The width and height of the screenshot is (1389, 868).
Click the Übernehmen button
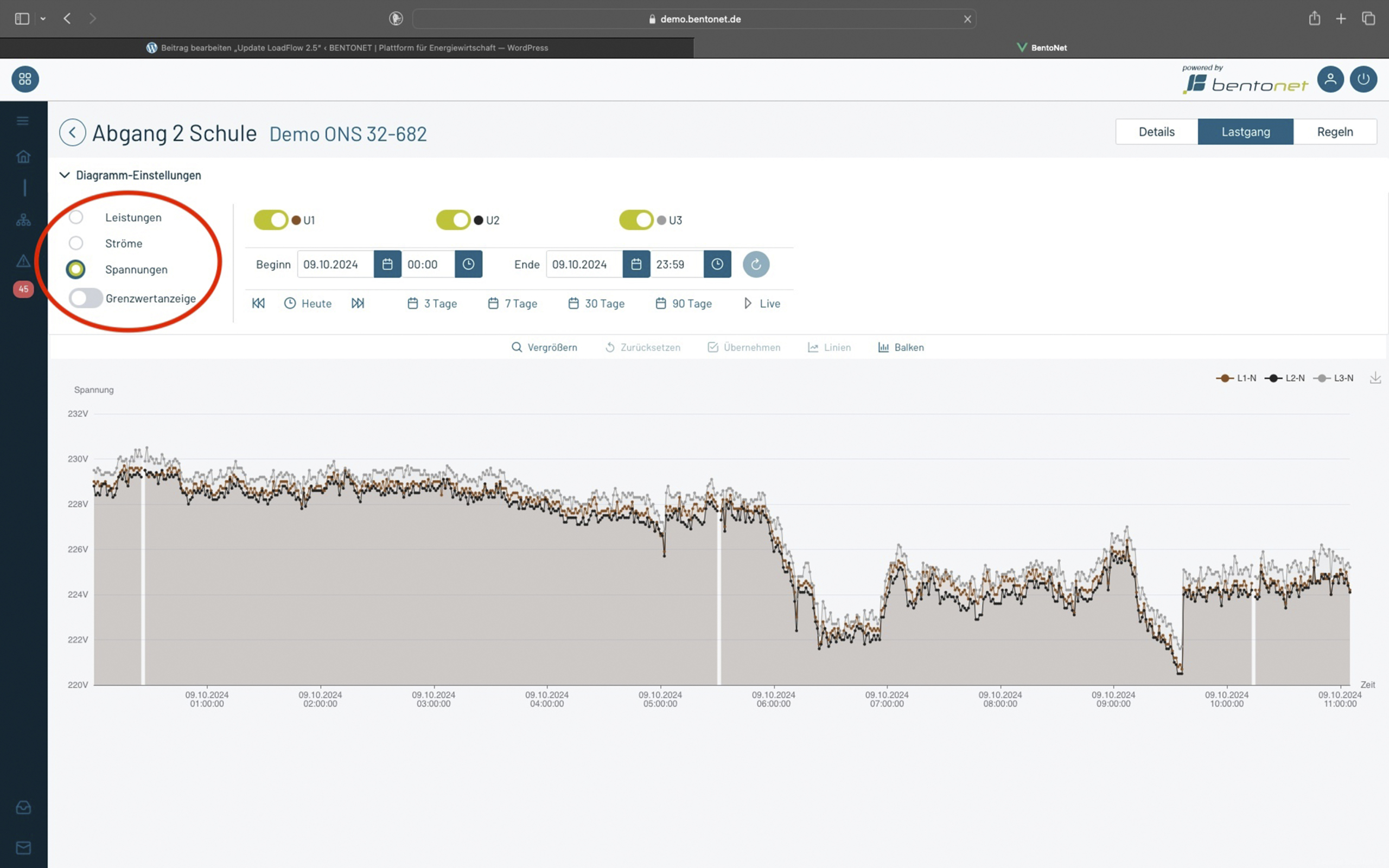(744, 347)
